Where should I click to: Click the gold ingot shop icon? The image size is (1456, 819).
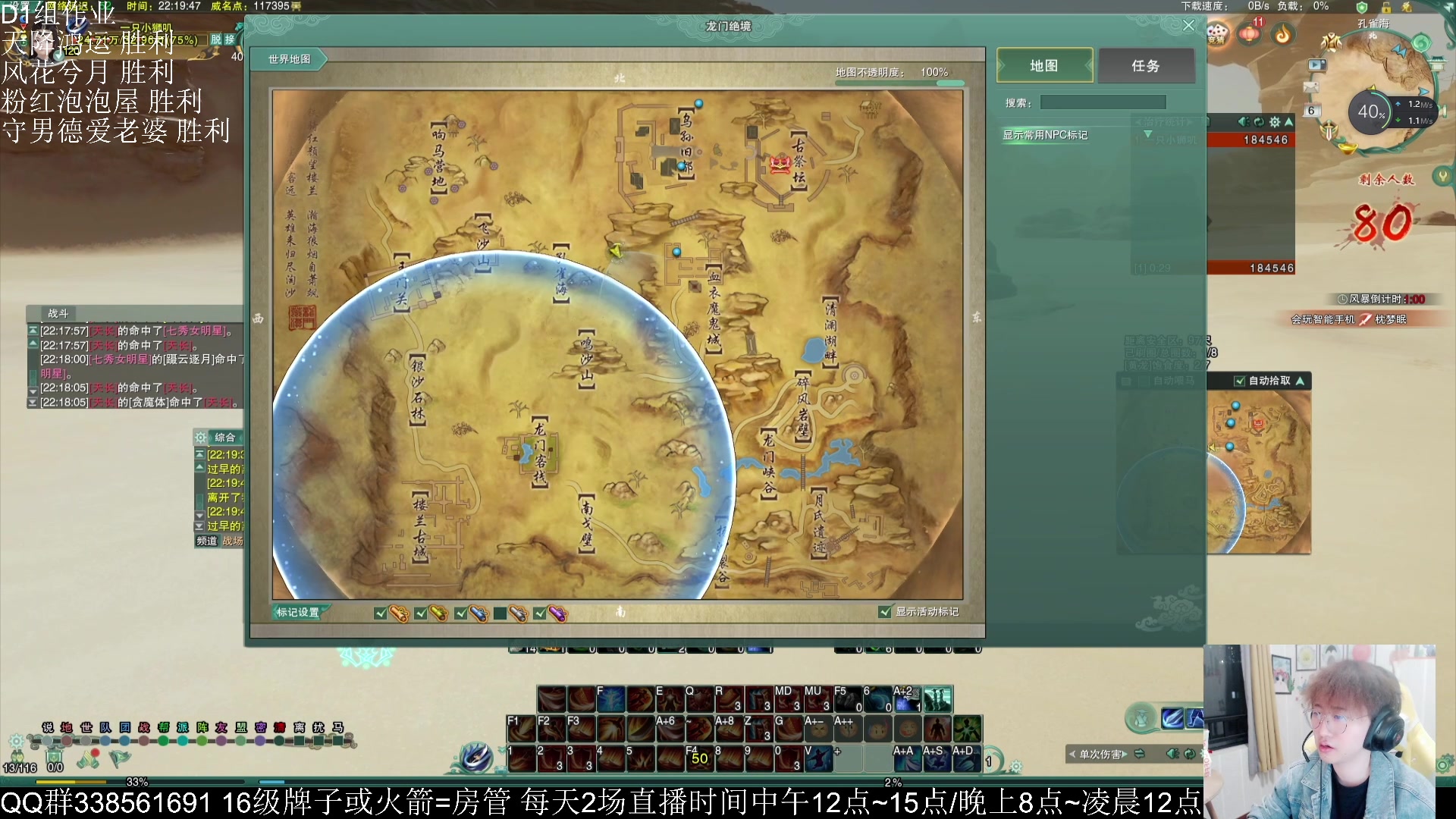(x=1347, y=147)
